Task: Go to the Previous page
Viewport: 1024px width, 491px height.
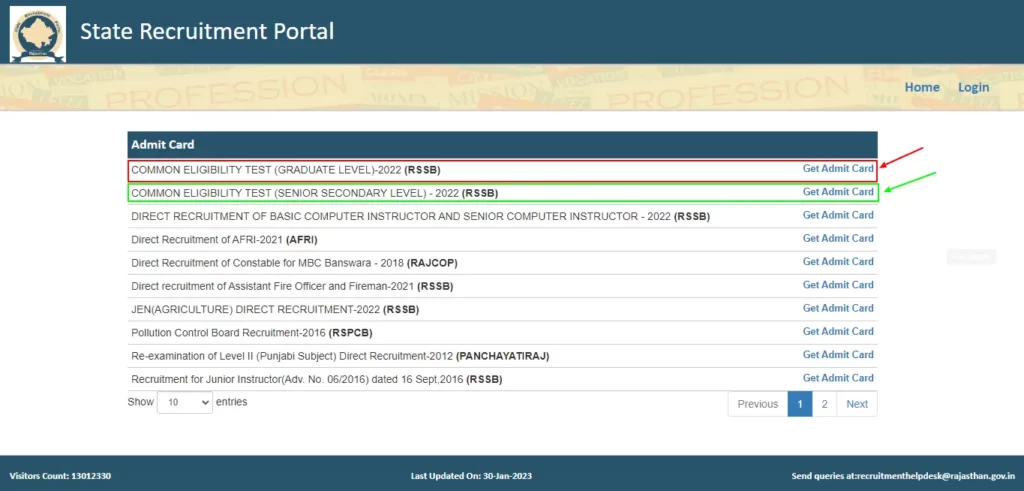Action: pos(758,404)
